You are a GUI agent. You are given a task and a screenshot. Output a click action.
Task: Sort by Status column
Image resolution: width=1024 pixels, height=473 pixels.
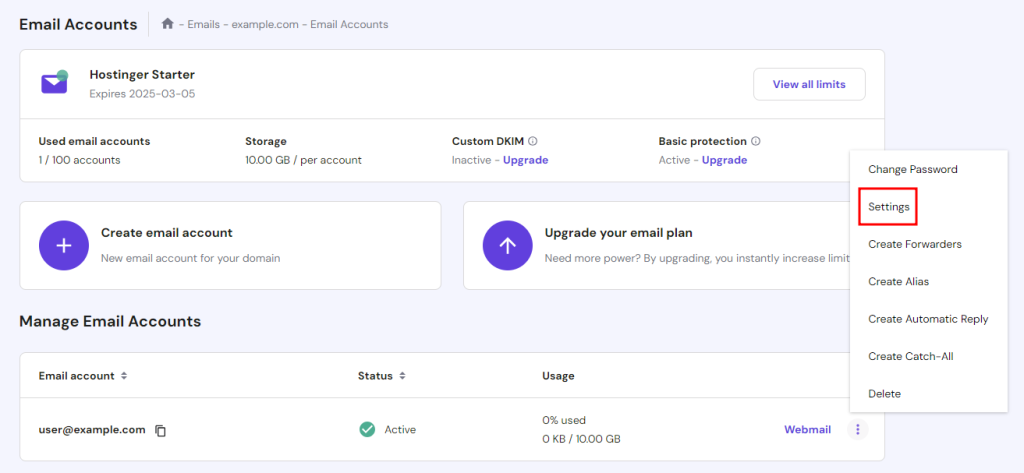tap(402, 376)
